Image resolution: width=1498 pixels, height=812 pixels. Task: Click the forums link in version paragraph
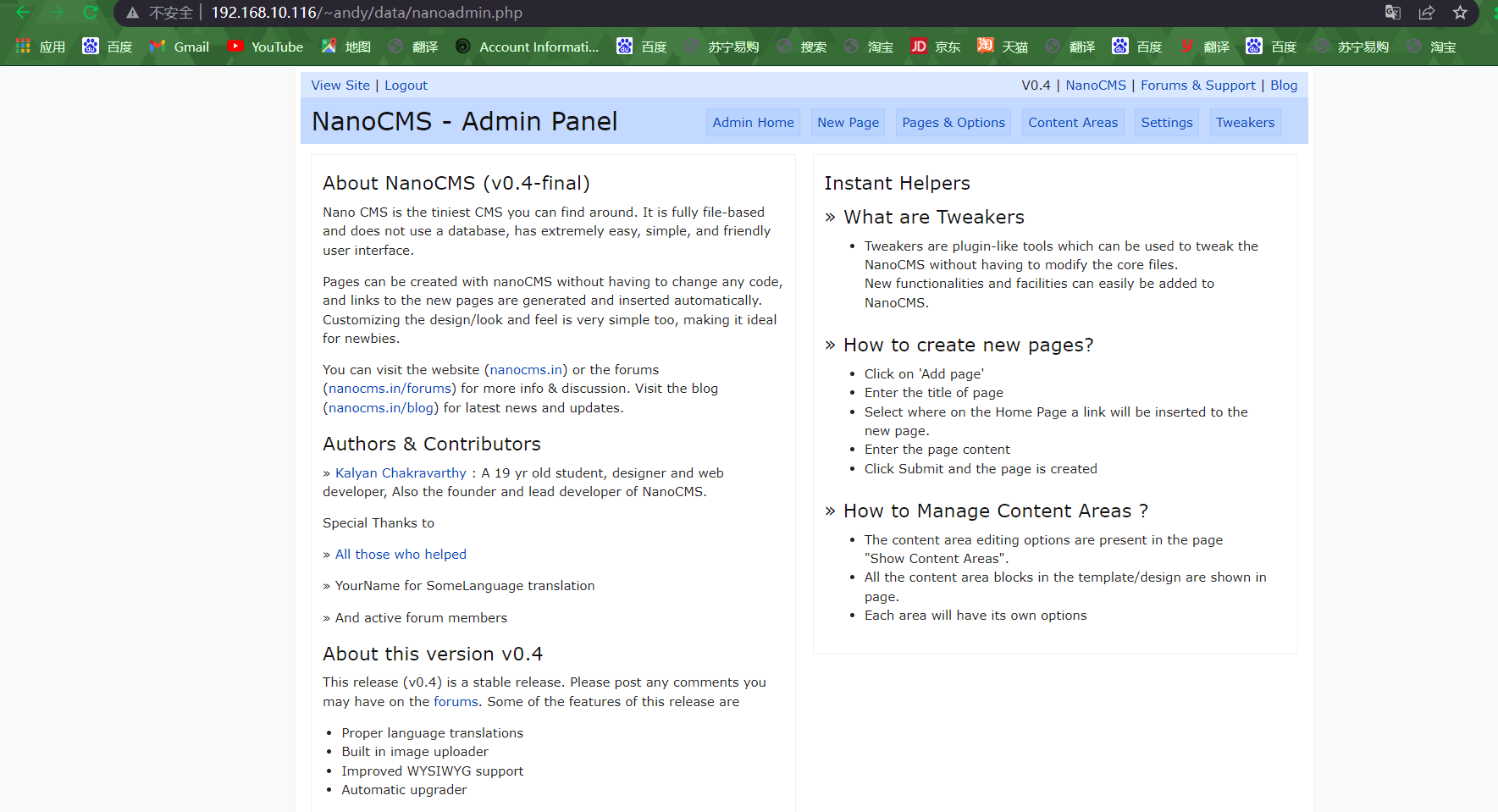click(x=456, y=702)
